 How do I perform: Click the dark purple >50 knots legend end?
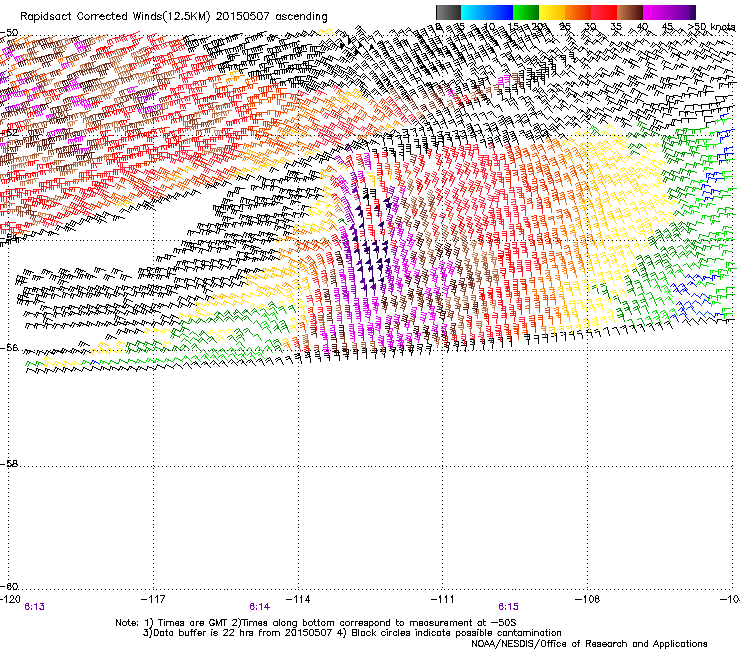click(x=693, y=12)
